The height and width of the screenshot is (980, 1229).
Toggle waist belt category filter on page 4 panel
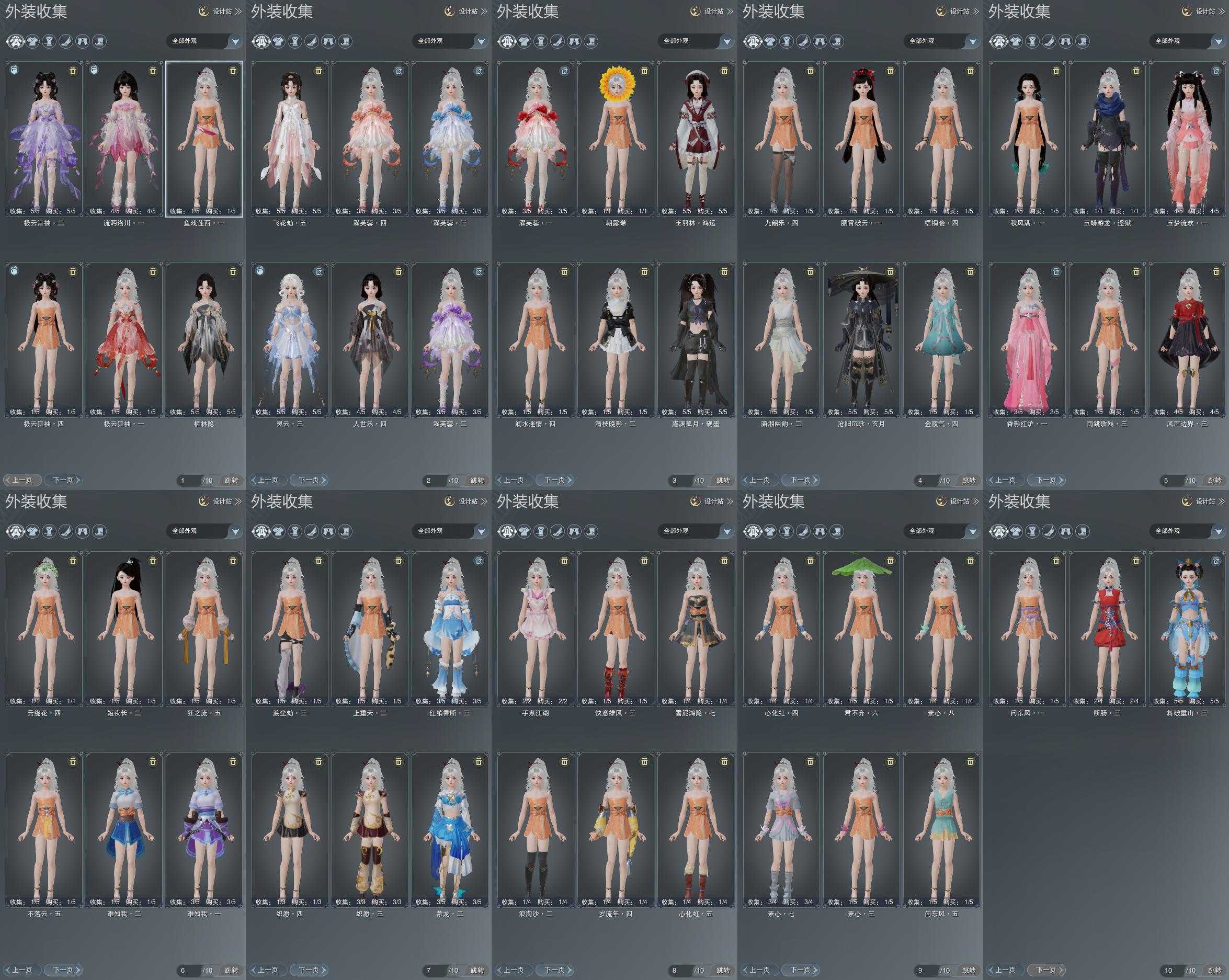tap(787, 41)
